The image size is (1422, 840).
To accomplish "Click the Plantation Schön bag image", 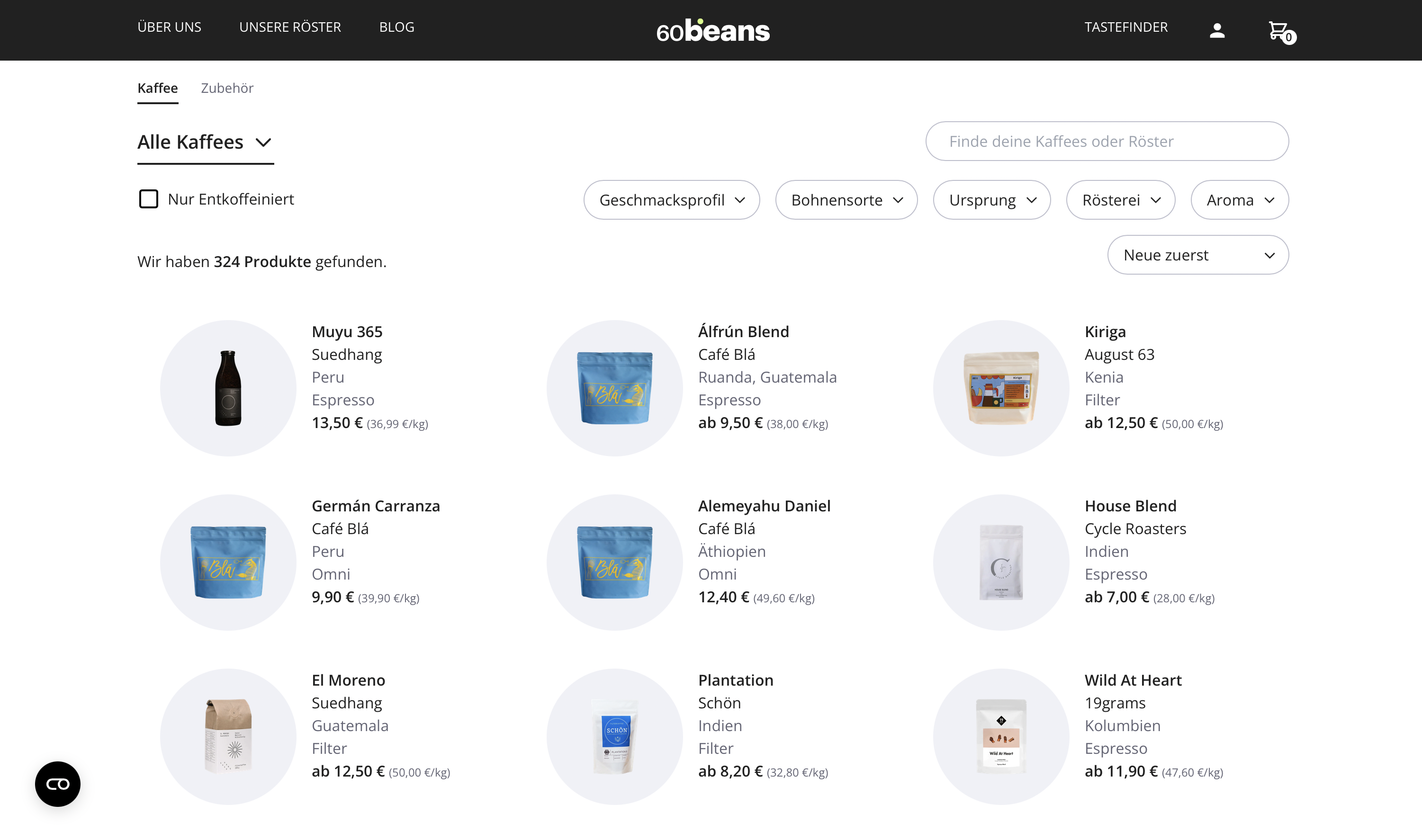I will pyautogui.click(x=615, y=736).
